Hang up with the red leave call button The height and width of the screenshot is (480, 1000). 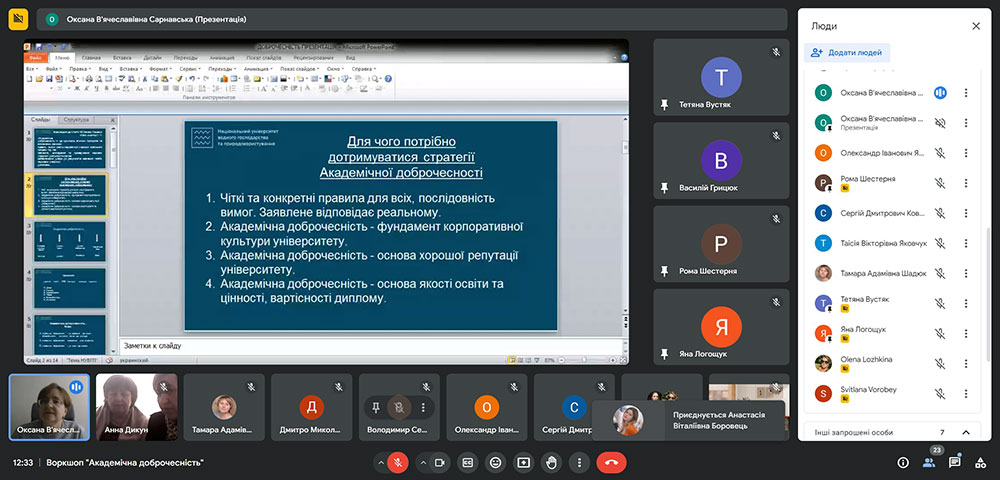(x=611, y=463)
